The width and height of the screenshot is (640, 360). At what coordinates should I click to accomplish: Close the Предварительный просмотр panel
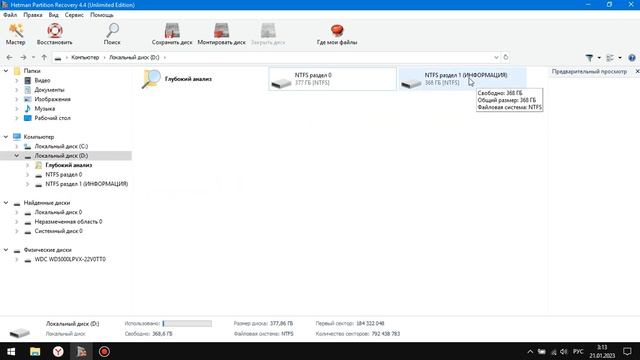pyautogui.click(x=637, y=71)
